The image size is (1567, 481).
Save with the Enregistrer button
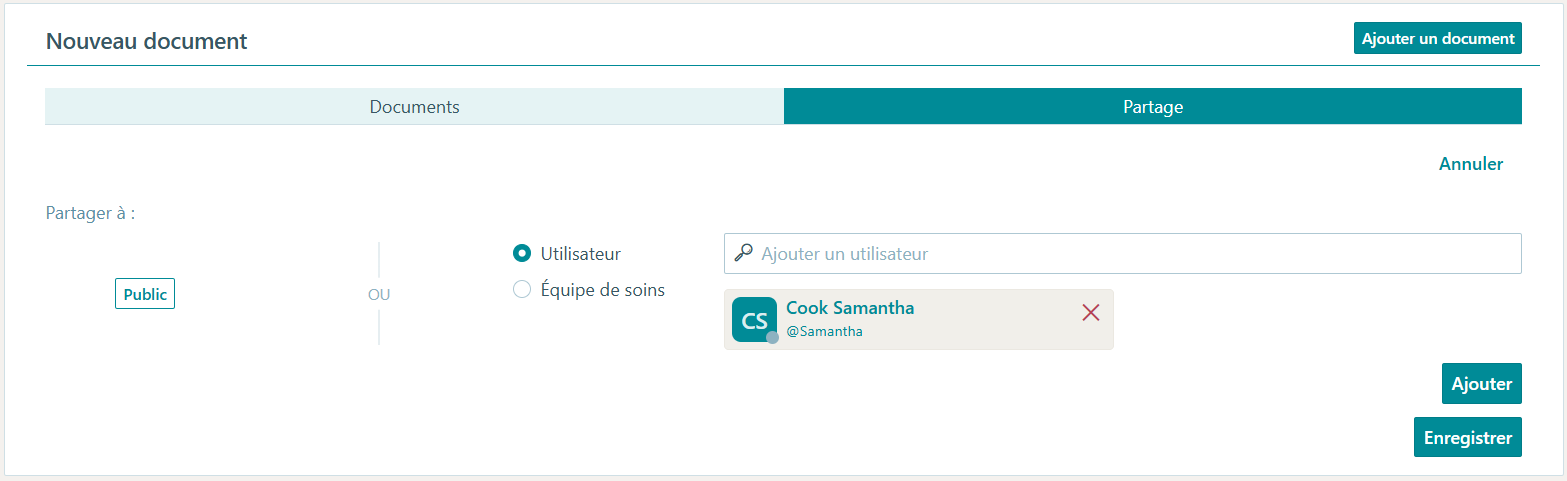pos(1468,437)
